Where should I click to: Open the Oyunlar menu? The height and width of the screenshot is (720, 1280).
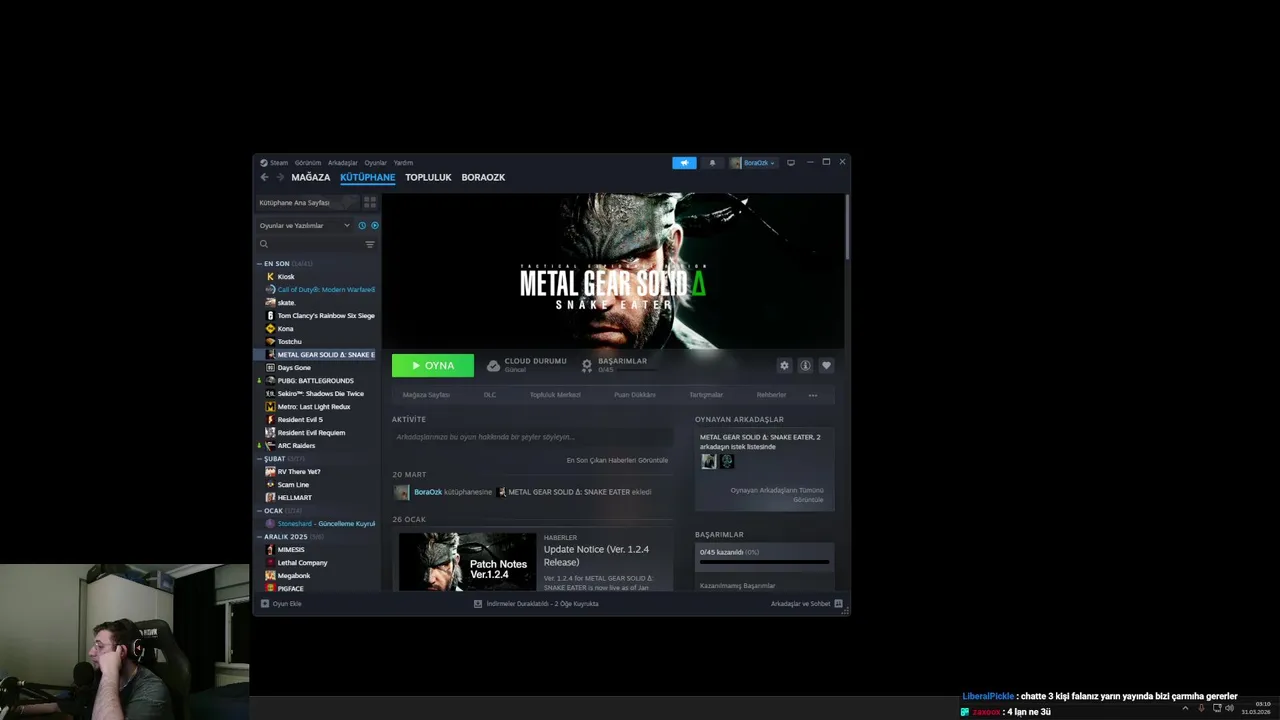(x=375, y=163)
